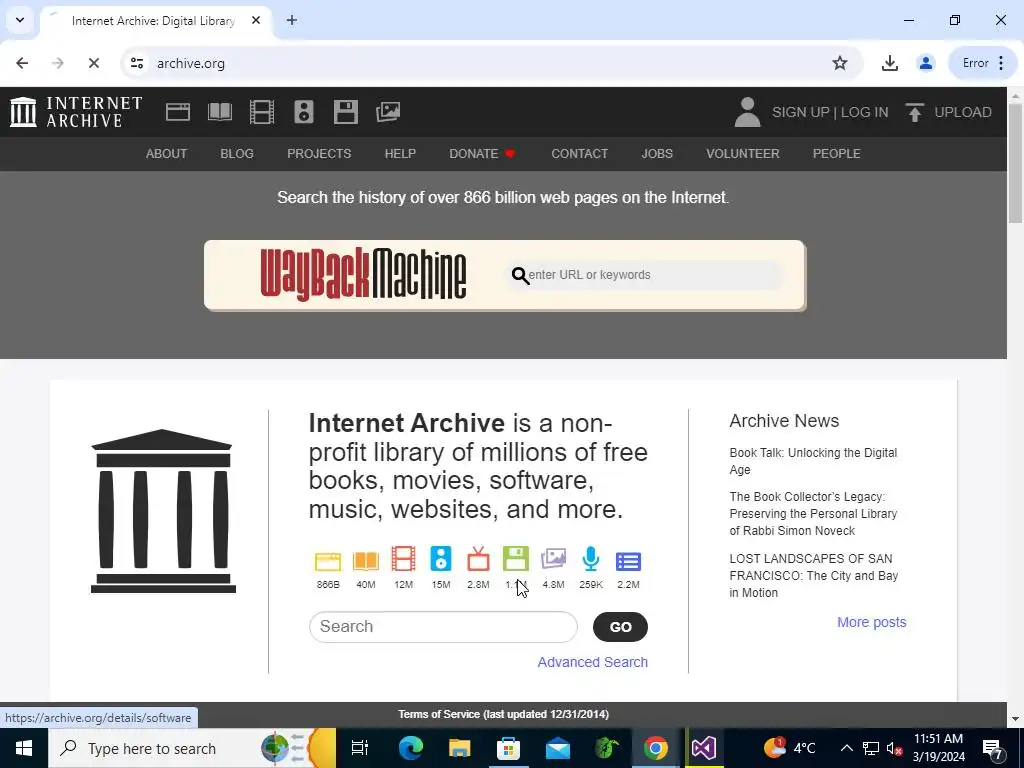
Task: Open the HELP menu item
Action: 400,153
